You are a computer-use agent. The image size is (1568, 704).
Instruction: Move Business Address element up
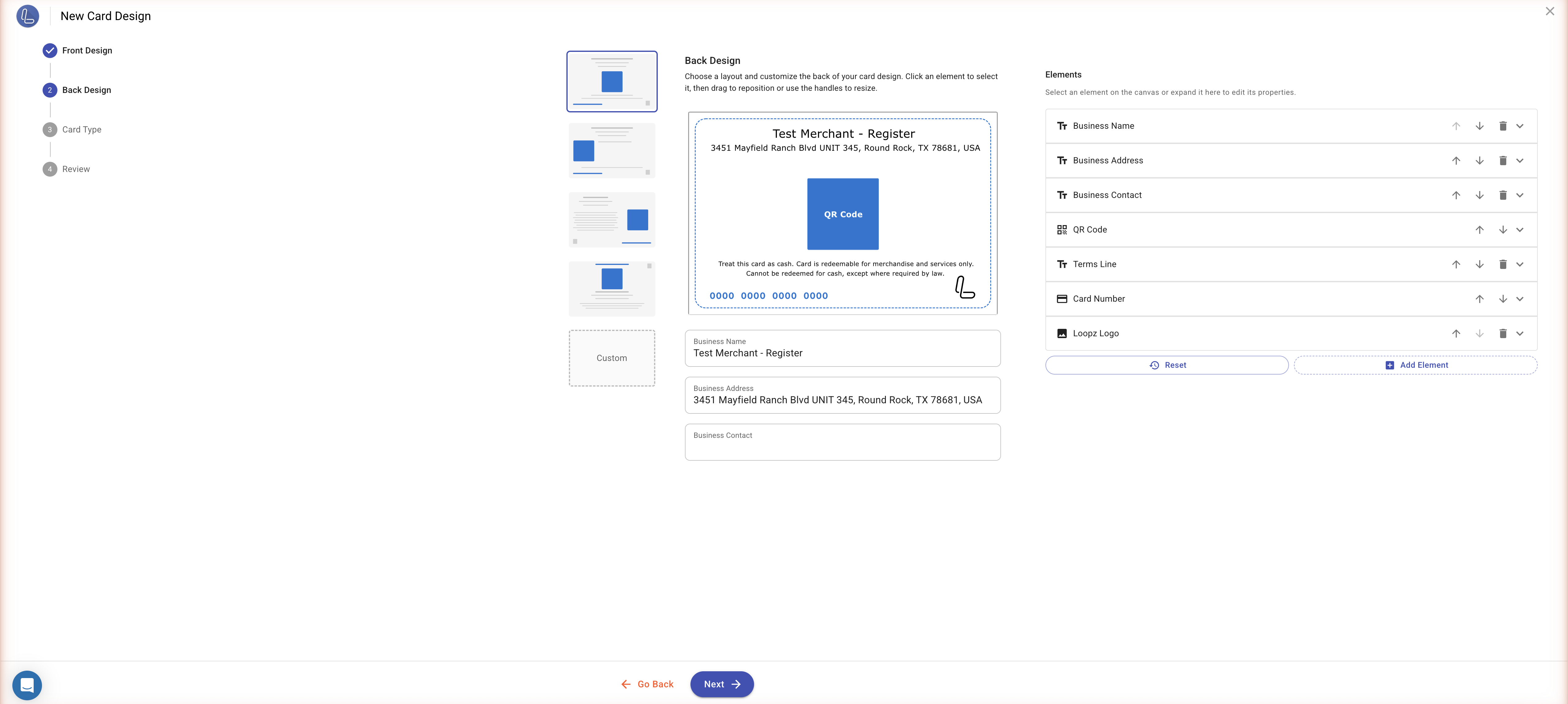pyautogui.click(x=1456, y=161)
